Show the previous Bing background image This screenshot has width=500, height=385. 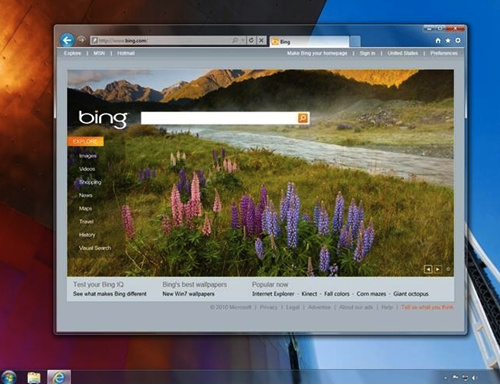pos(428,269)
